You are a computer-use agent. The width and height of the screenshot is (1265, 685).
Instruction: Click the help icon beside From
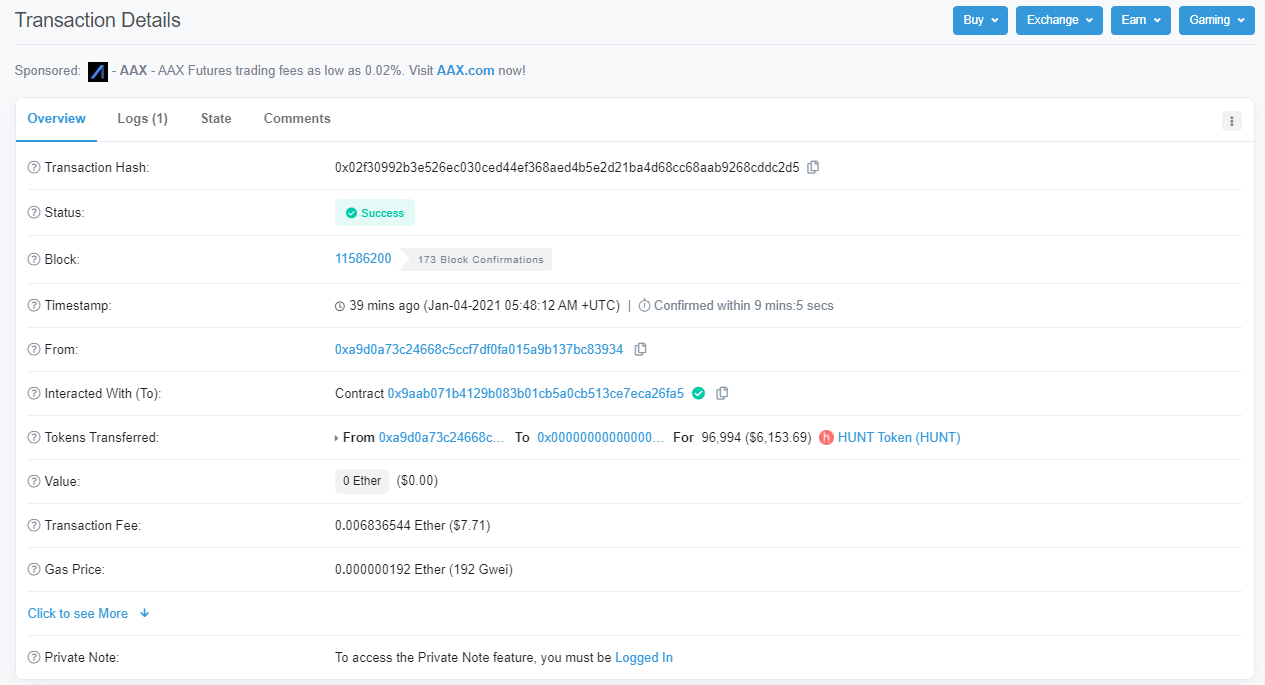coord(34,350)
